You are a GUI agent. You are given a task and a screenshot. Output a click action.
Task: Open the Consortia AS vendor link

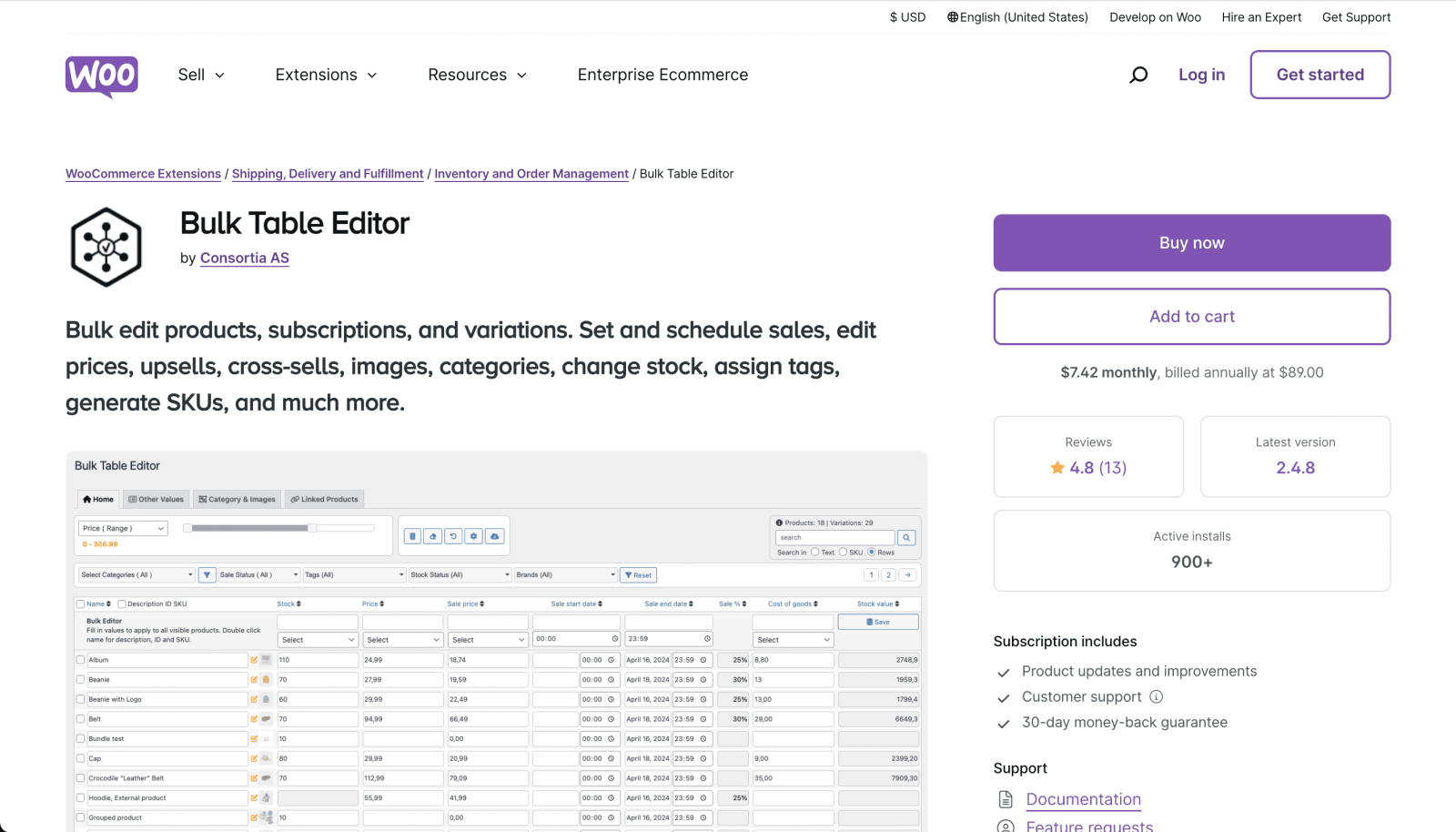tap(245, 259)
